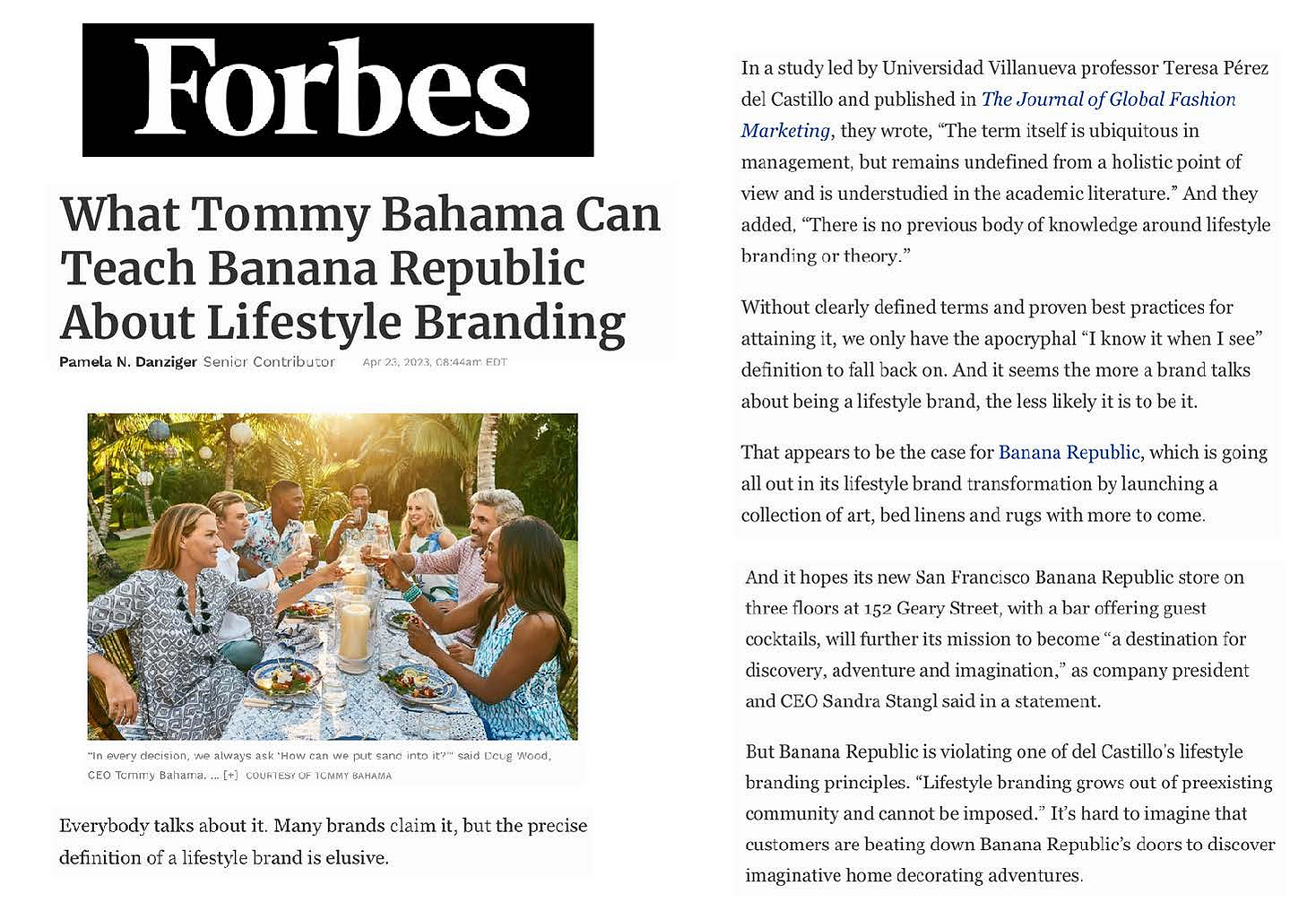Select the article headline about Lifestyle Branding
Image resolution: width=1316 pixels, height=911 pixels.
pos(360,268)
